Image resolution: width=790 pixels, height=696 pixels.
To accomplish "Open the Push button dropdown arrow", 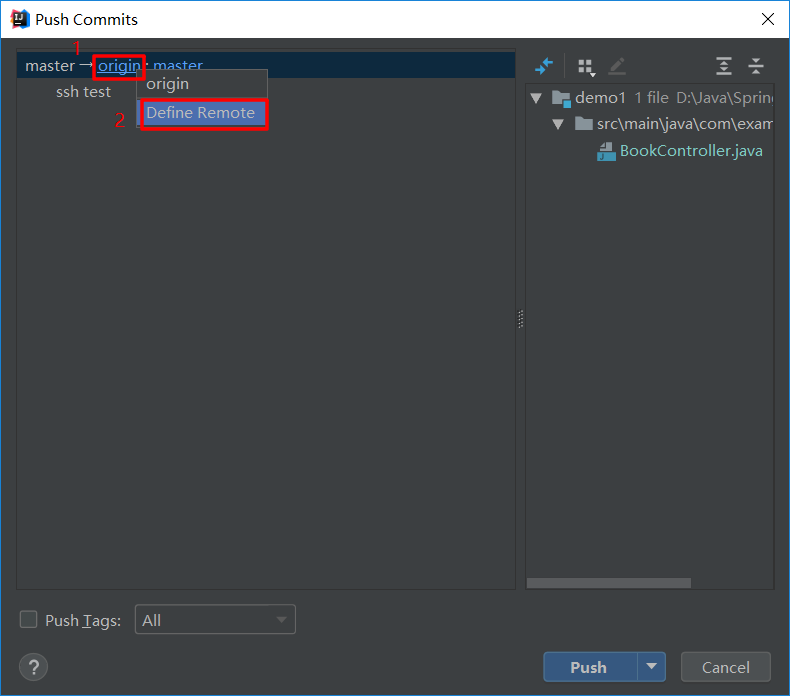I will click(651, 667).
